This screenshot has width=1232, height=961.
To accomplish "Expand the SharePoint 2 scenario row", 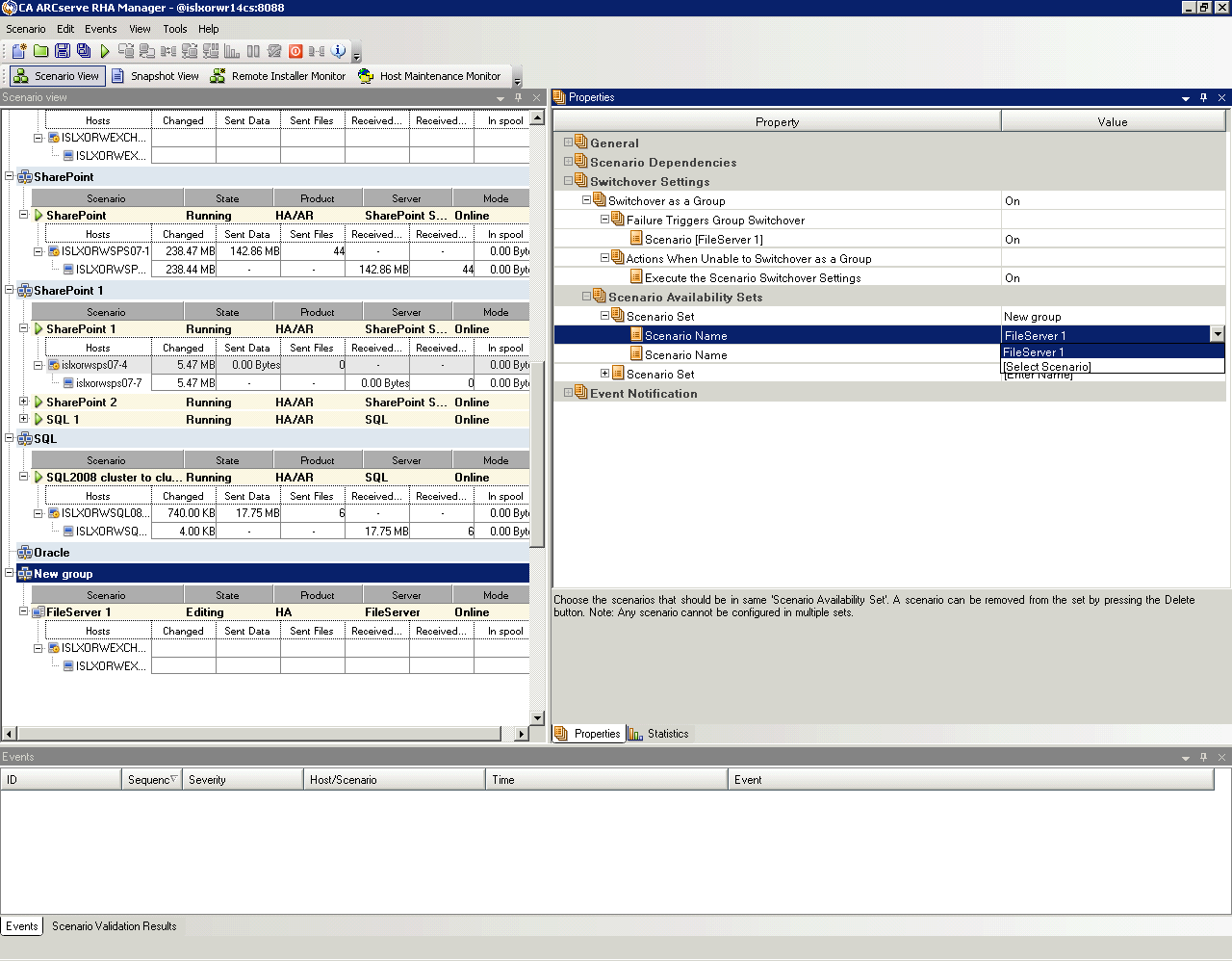I will (24, 402).
